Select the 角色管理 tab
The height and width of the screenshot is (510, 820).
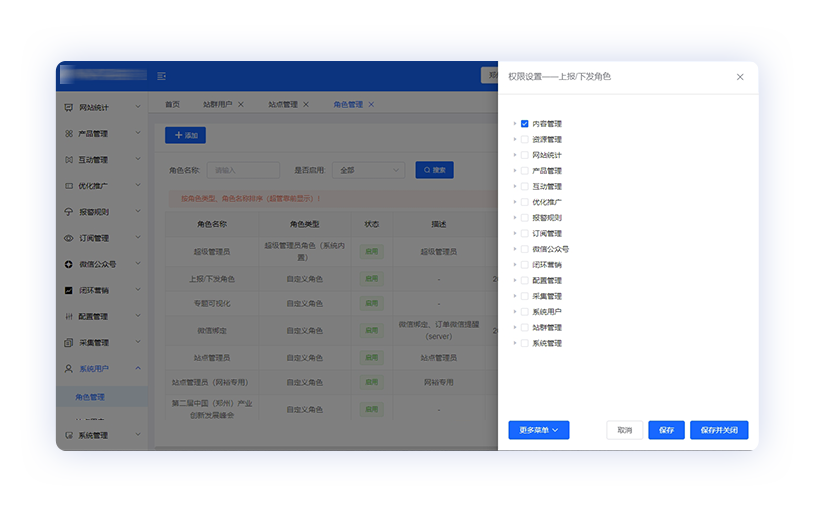pyautogui.click(x=348, y=105)
